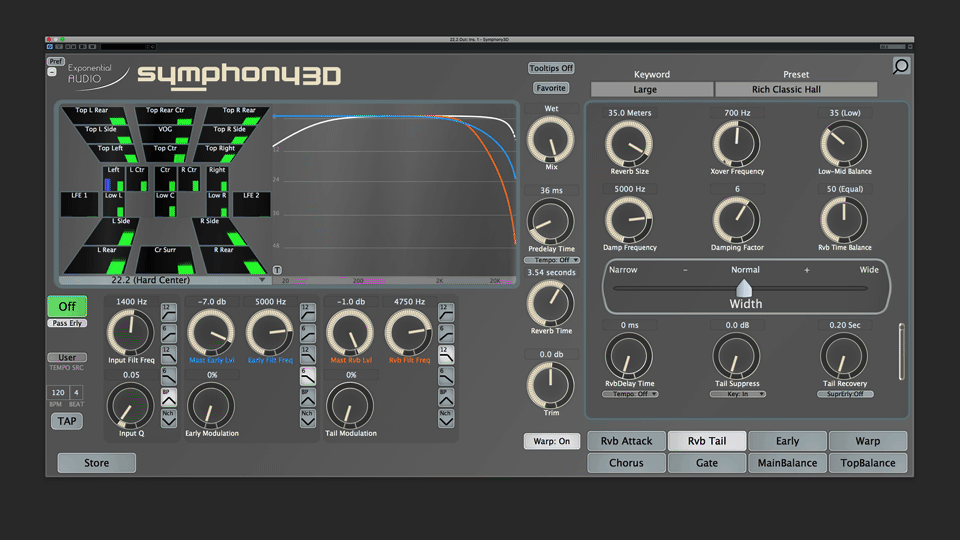
Task: Toggle the green Off bypass button
Action: tap(67, 306)
